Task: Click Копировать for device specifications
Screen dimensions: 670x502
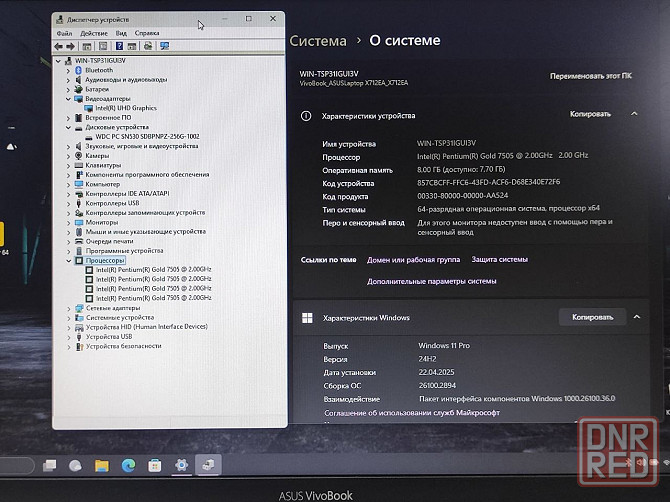Action: (591, 114)
